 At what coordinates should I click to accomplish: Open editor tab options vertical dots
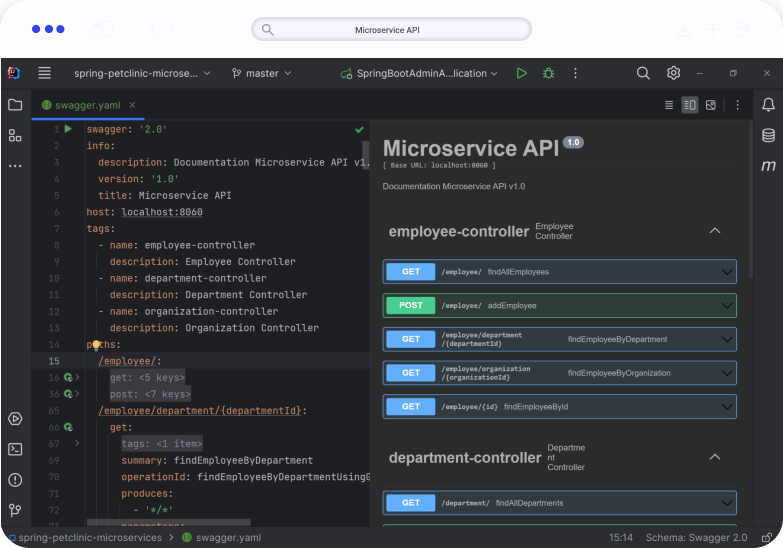click(x=737, y=105)
